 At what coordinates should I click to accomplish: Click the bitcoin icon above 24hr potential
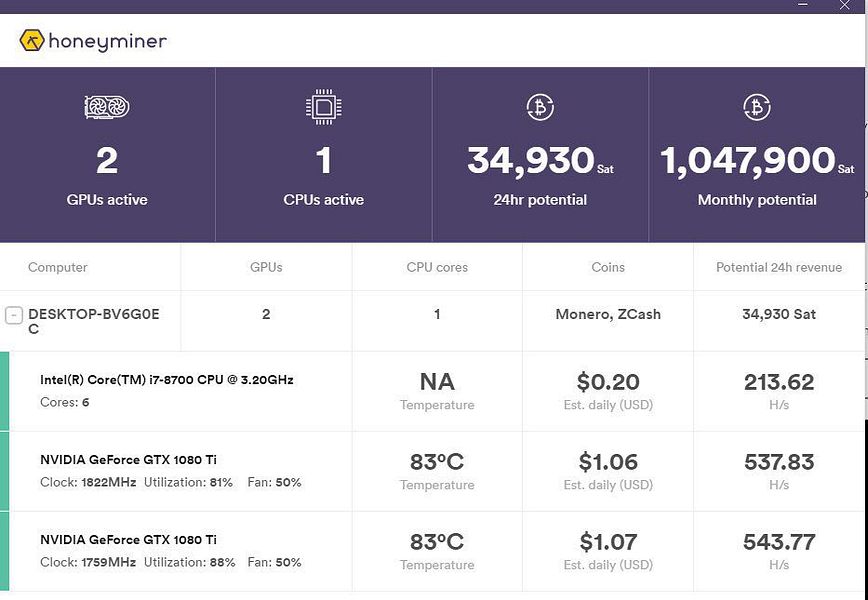[540, 107]
